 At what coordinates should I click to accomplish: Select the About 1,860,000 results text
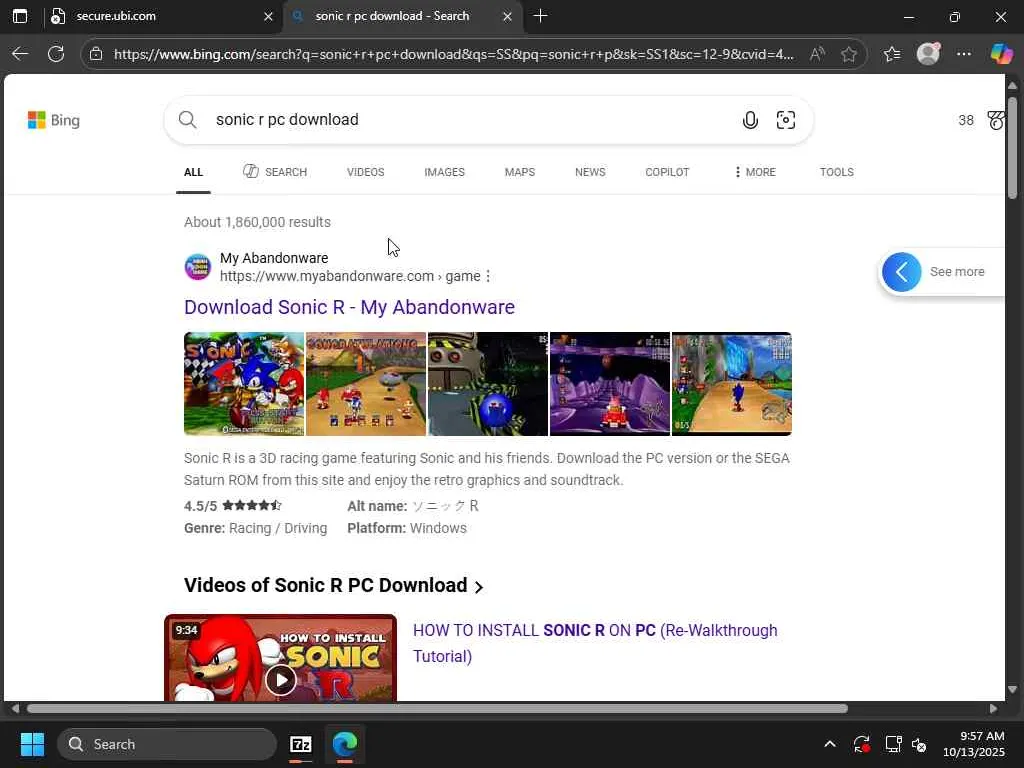[x=257, y=222]
